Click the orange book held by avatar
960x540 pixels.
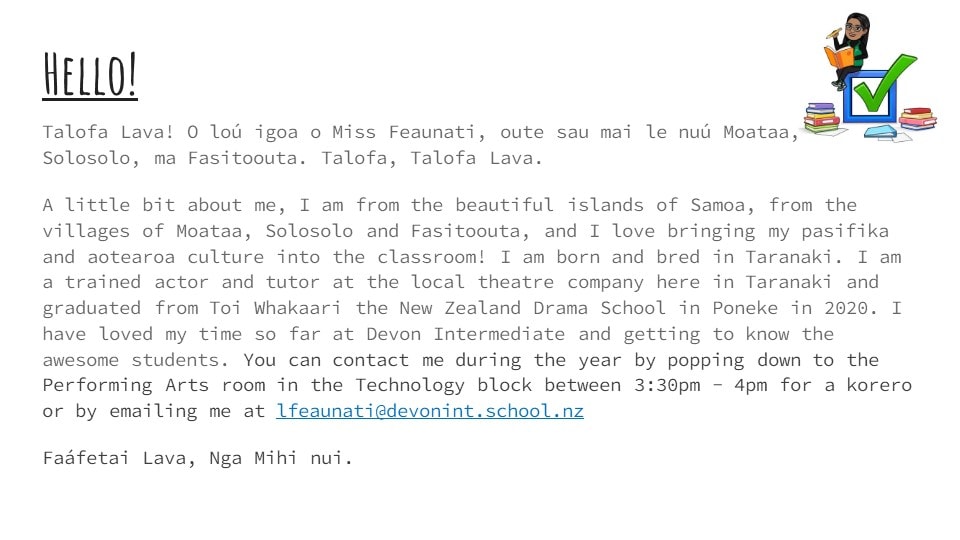coord(838,57)
